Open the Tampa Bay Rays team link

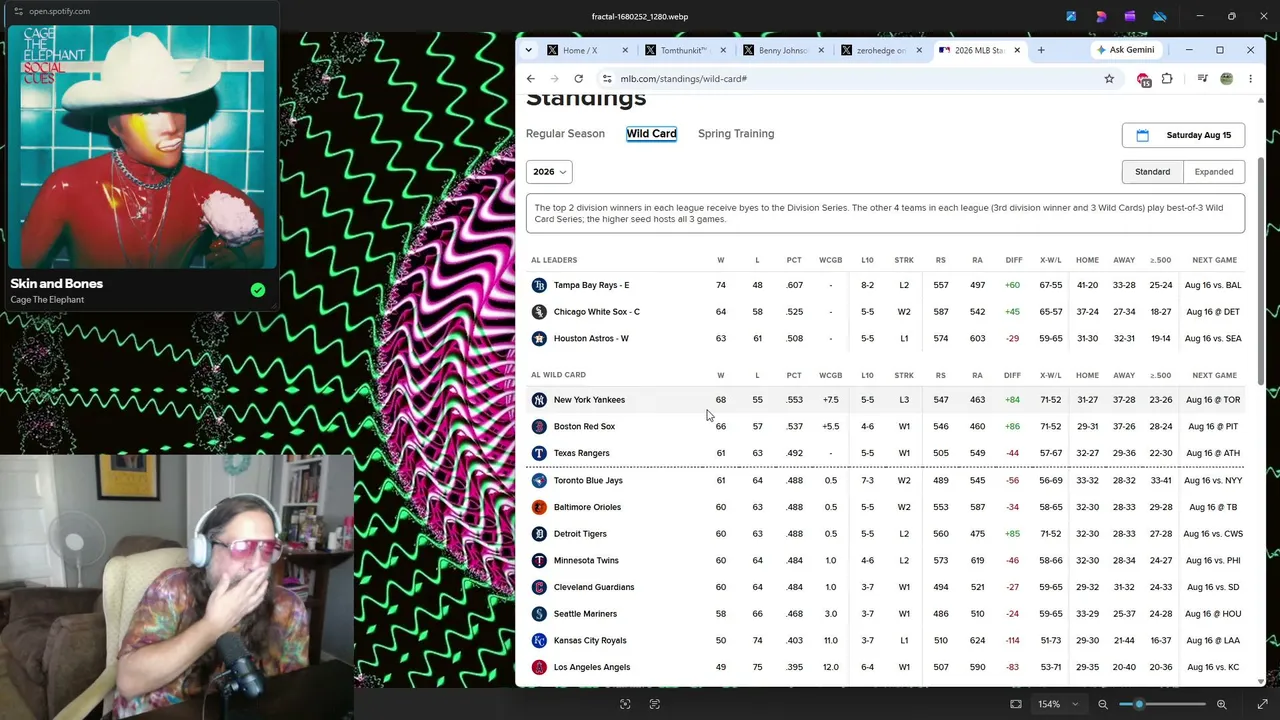(x=591, y=285)
